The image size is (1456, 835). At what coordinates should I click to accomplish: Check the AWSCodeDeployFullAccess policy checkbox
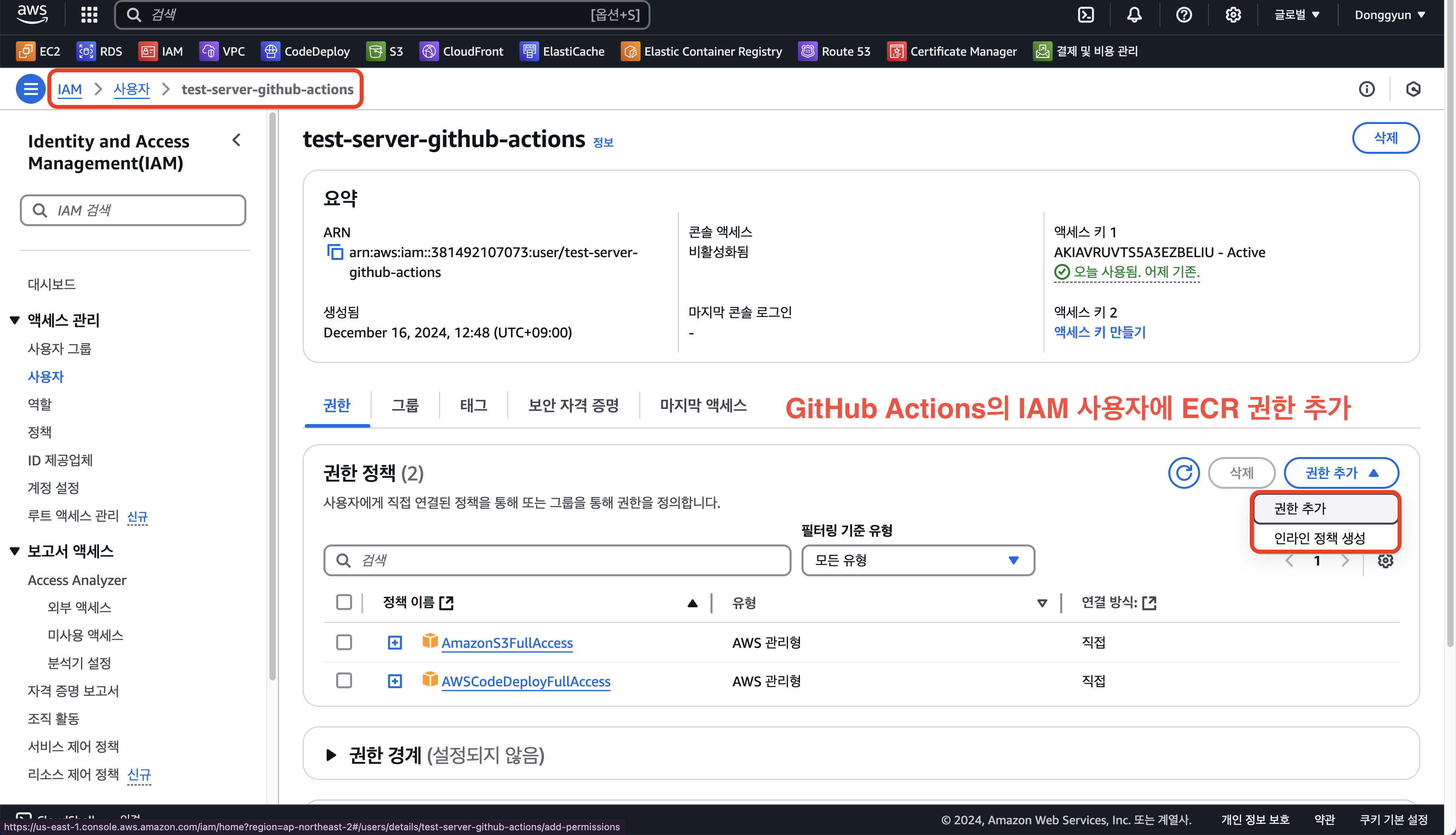coord(344,681)
